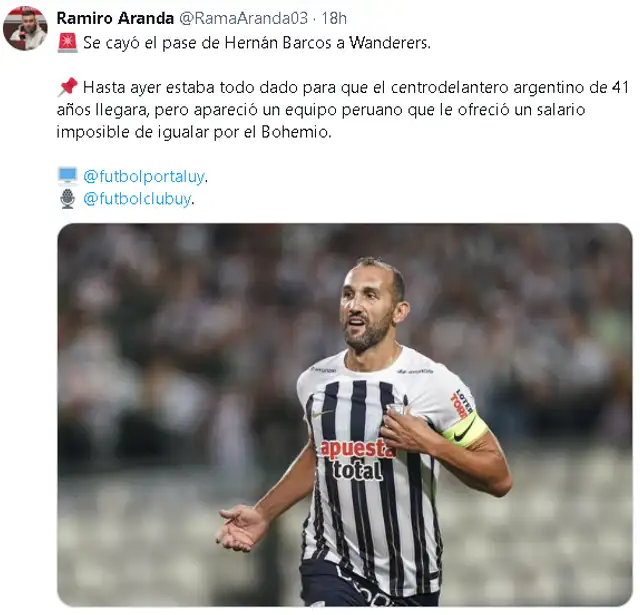Viewport: 640px width, 615px height.
Task: Open Ramiro Aranda display name
Action: [x=115, y=18]
